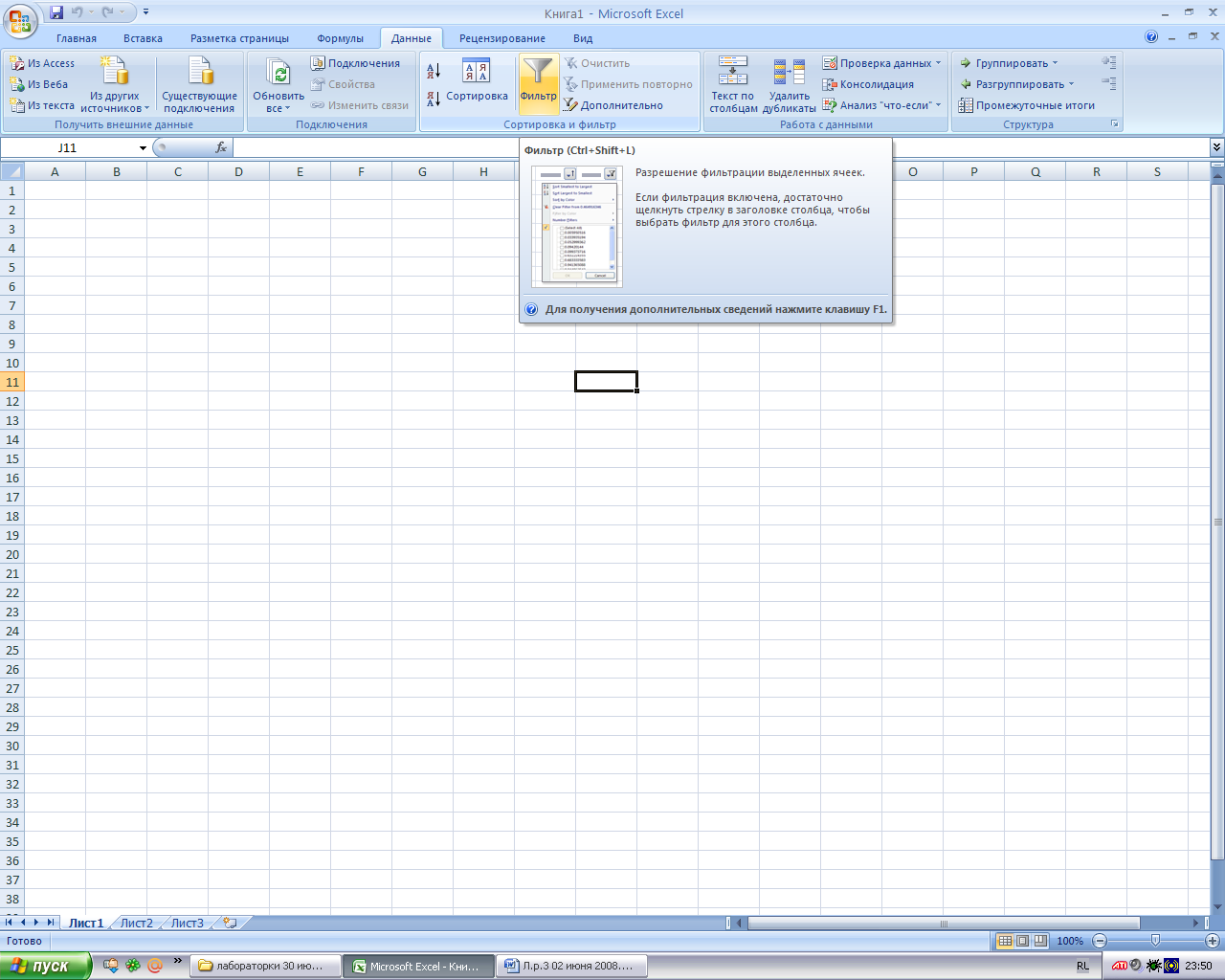The height and width of the screenshot is (980, 1225).
Task: Switch to Page Layout view in status bar
Action: [1022, 941]
